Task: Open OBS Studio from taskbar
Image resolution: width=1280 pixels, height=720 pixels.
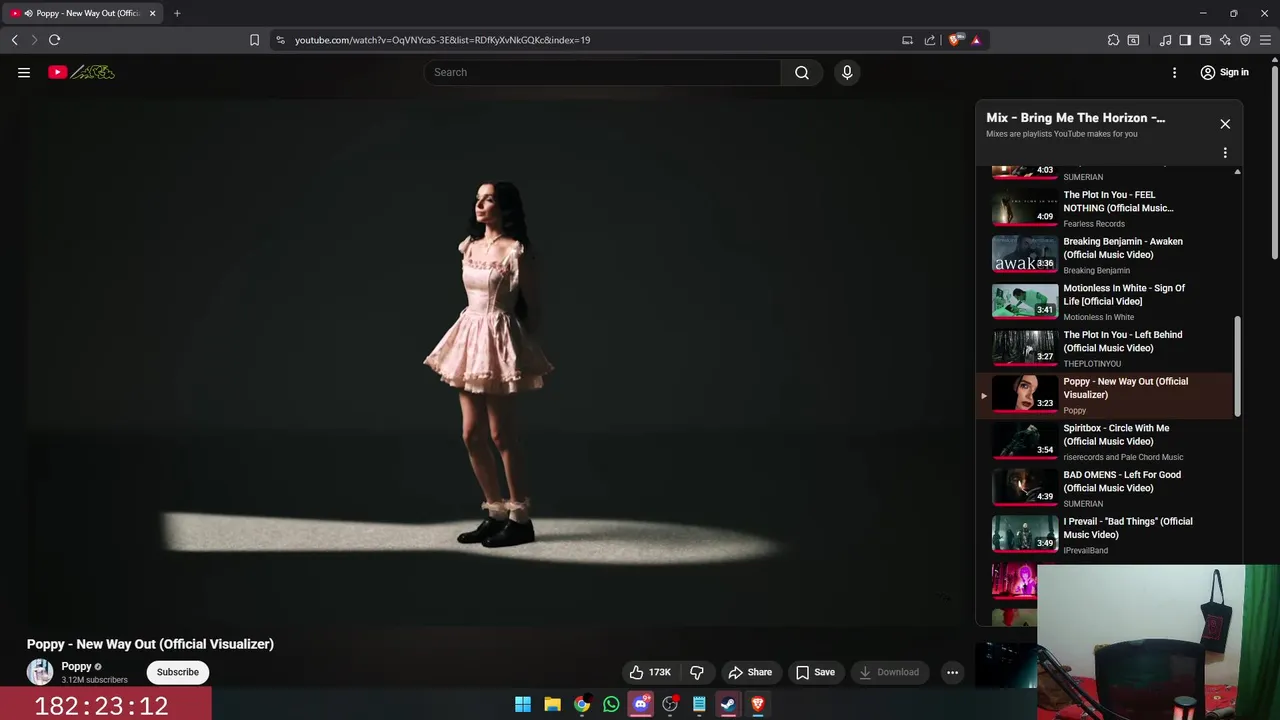Action: (x=670, y=704)
